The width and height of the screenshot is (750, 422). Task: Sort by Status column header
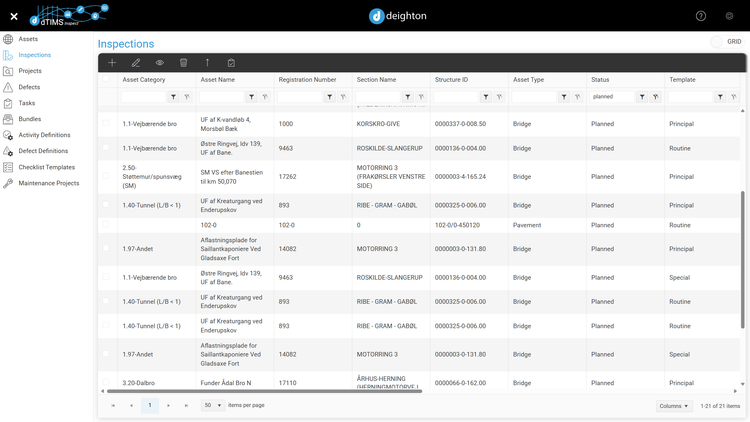click(x=600, y=79)
